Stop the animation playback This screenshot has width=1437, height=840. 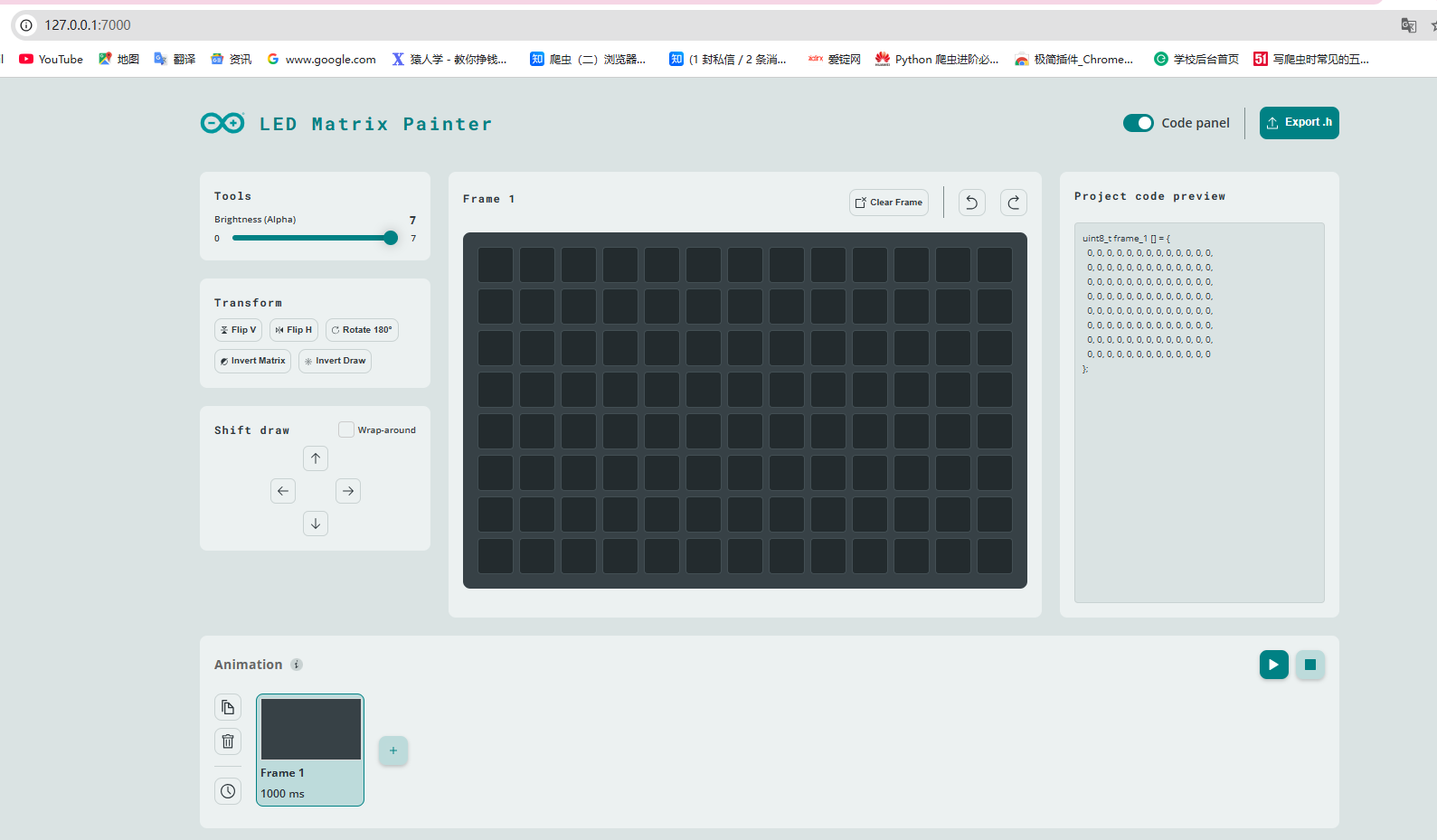pos(1310,665)
